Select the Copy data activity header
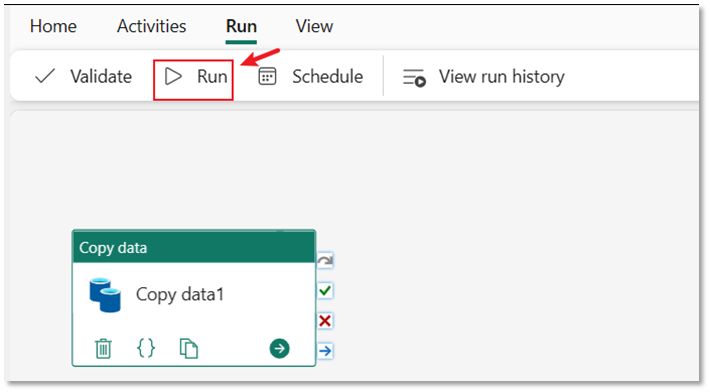The image size is (710, 392). pos(194,247)
